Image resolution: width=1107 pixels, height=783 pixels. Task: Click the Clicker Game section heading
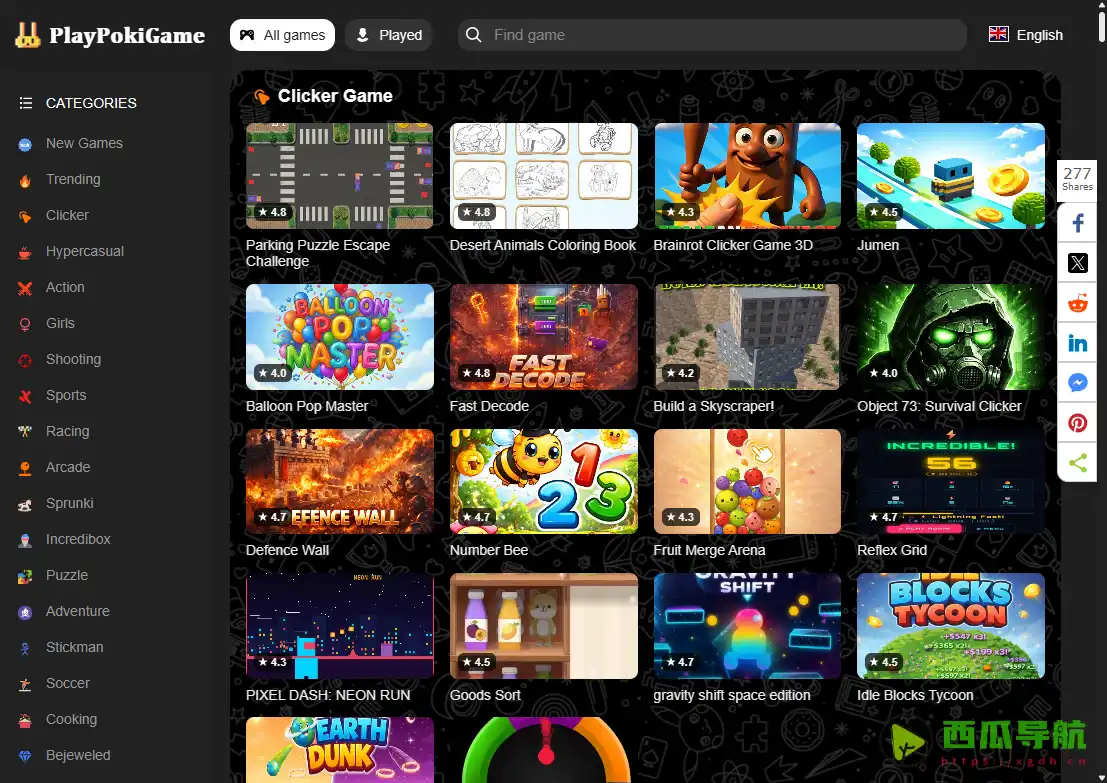(335, 95)
